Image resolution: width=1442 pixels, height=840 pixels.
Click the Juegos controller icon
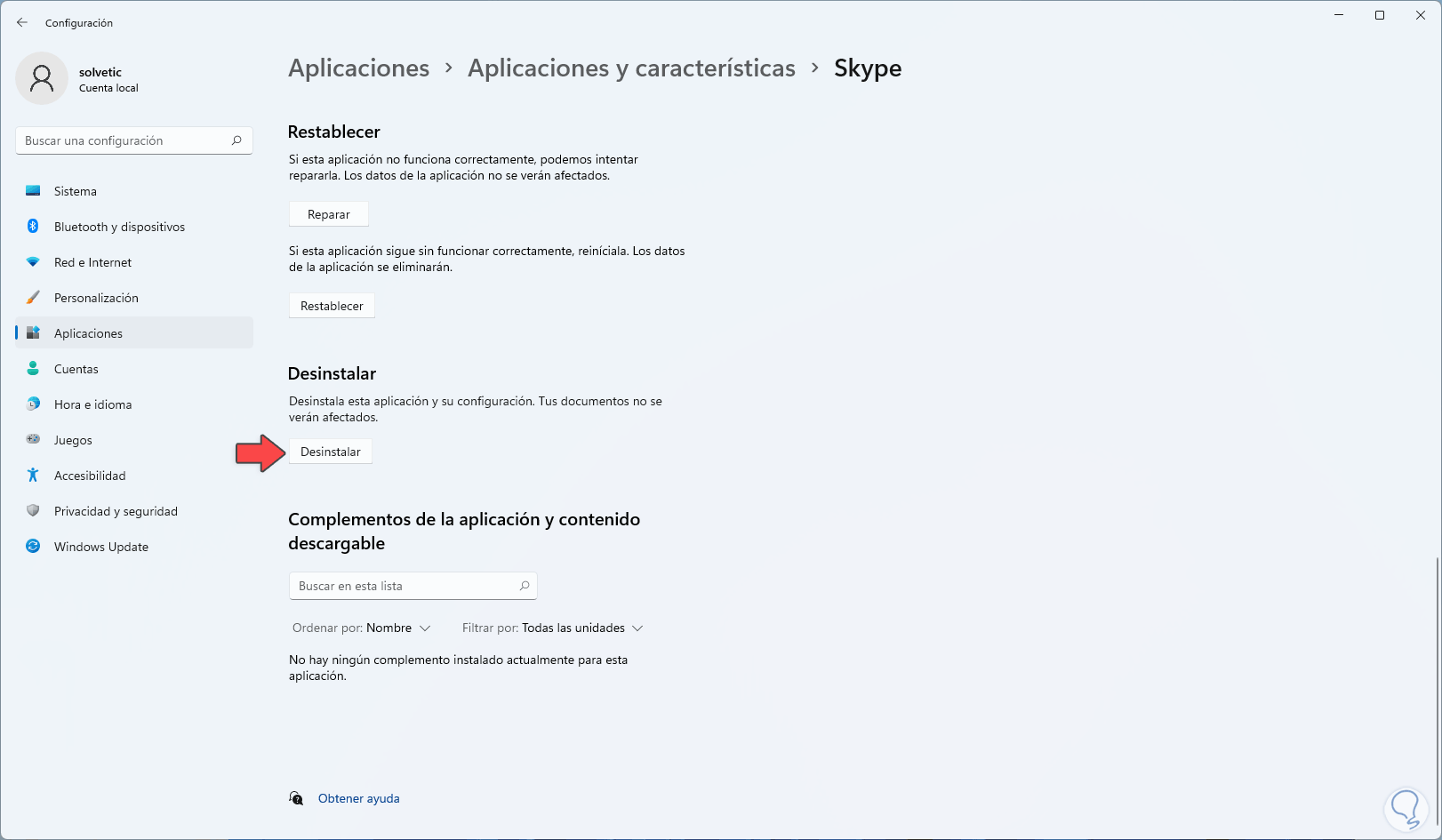33,439
